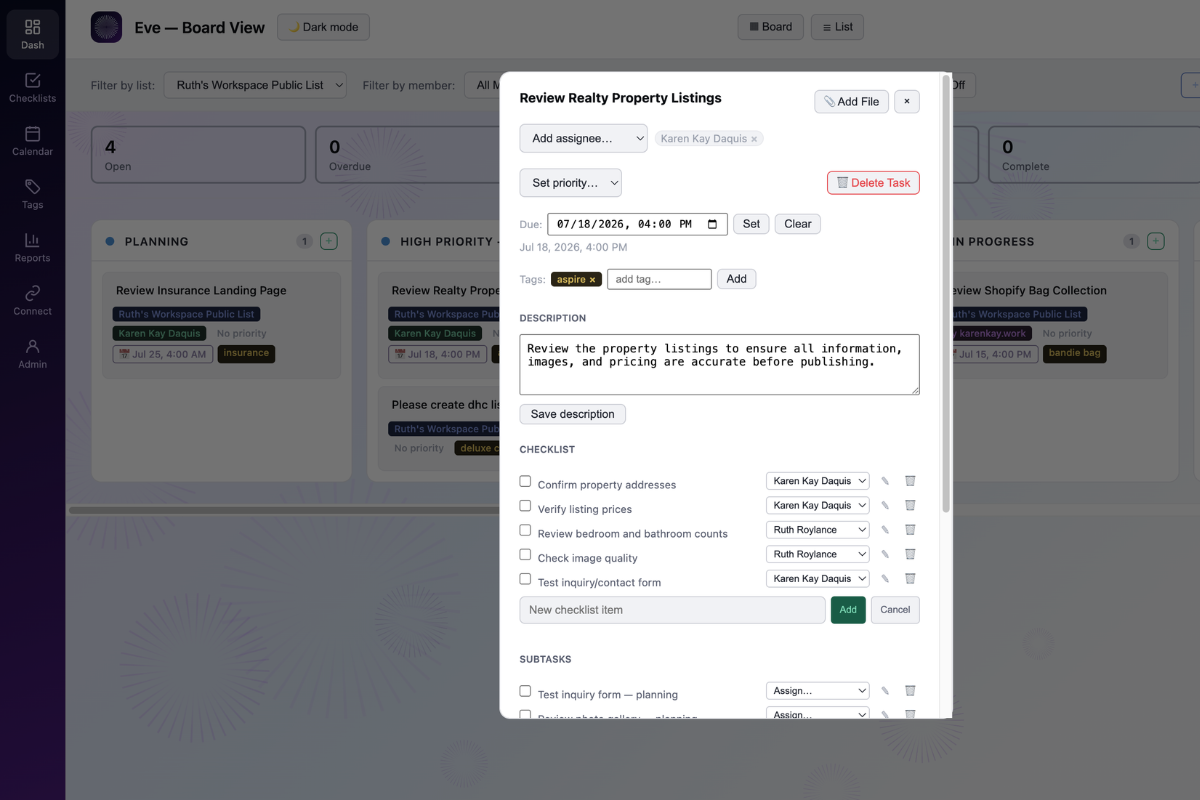Image resolution: width=1200 pixels, height=800 pixels.
Task: Click the red Delete Task button
Action: [873, 183]
